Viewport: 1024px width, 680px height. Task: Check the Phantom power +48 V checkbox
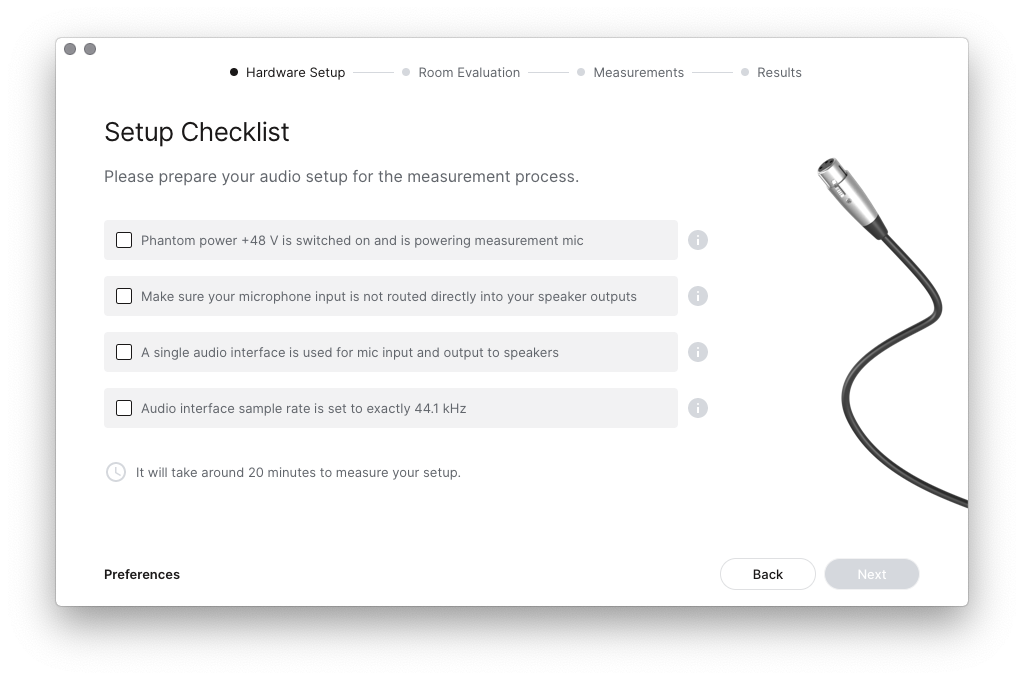[124, 240]
